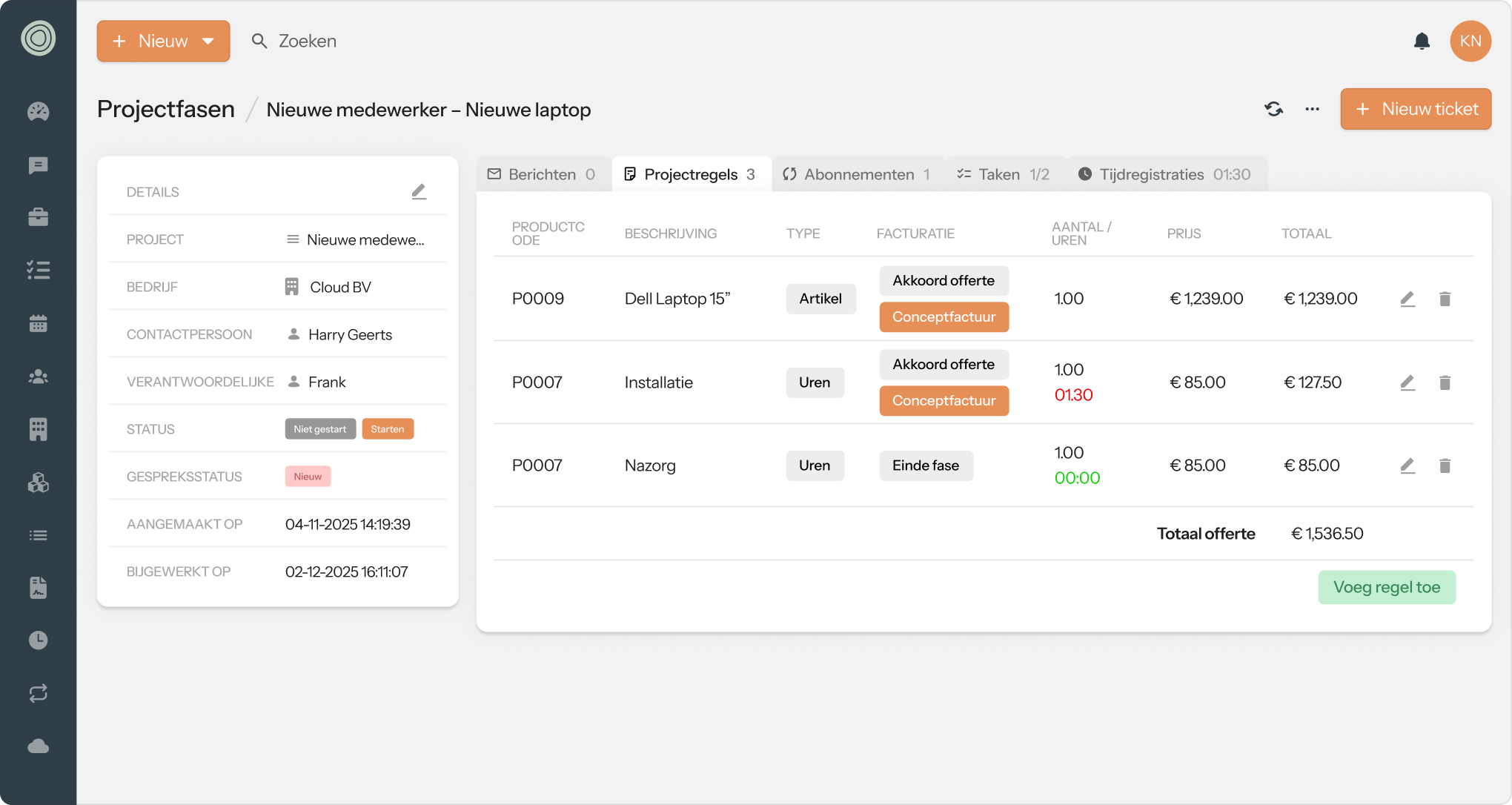The image size is (1512, 805).
Task: Click the Voeg regel toe button
Action: coord(1386,587)
